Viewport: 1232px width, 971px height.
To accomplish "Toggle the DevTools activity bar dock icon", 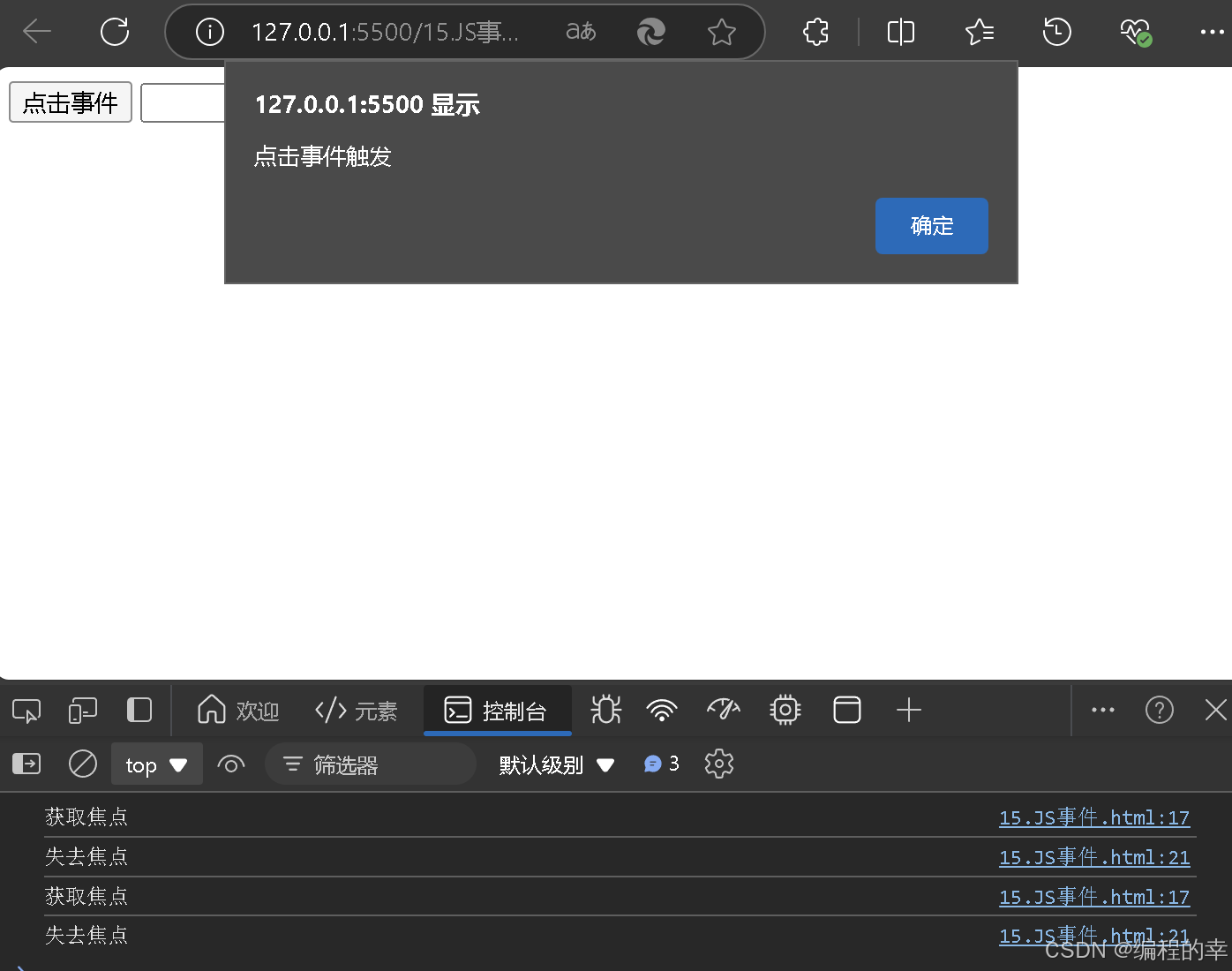I will pyautogui.click(x=139, y=710).
